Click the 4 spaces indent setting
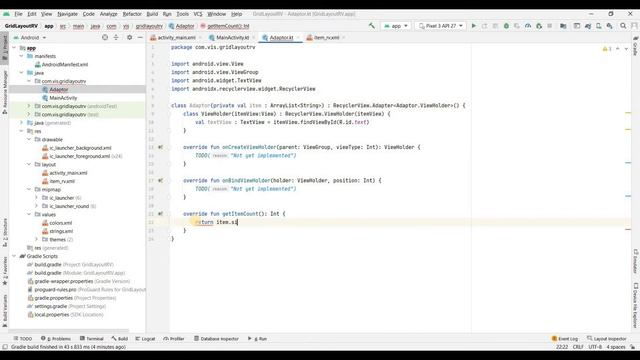640x360 pixels. tap(616, 347)
